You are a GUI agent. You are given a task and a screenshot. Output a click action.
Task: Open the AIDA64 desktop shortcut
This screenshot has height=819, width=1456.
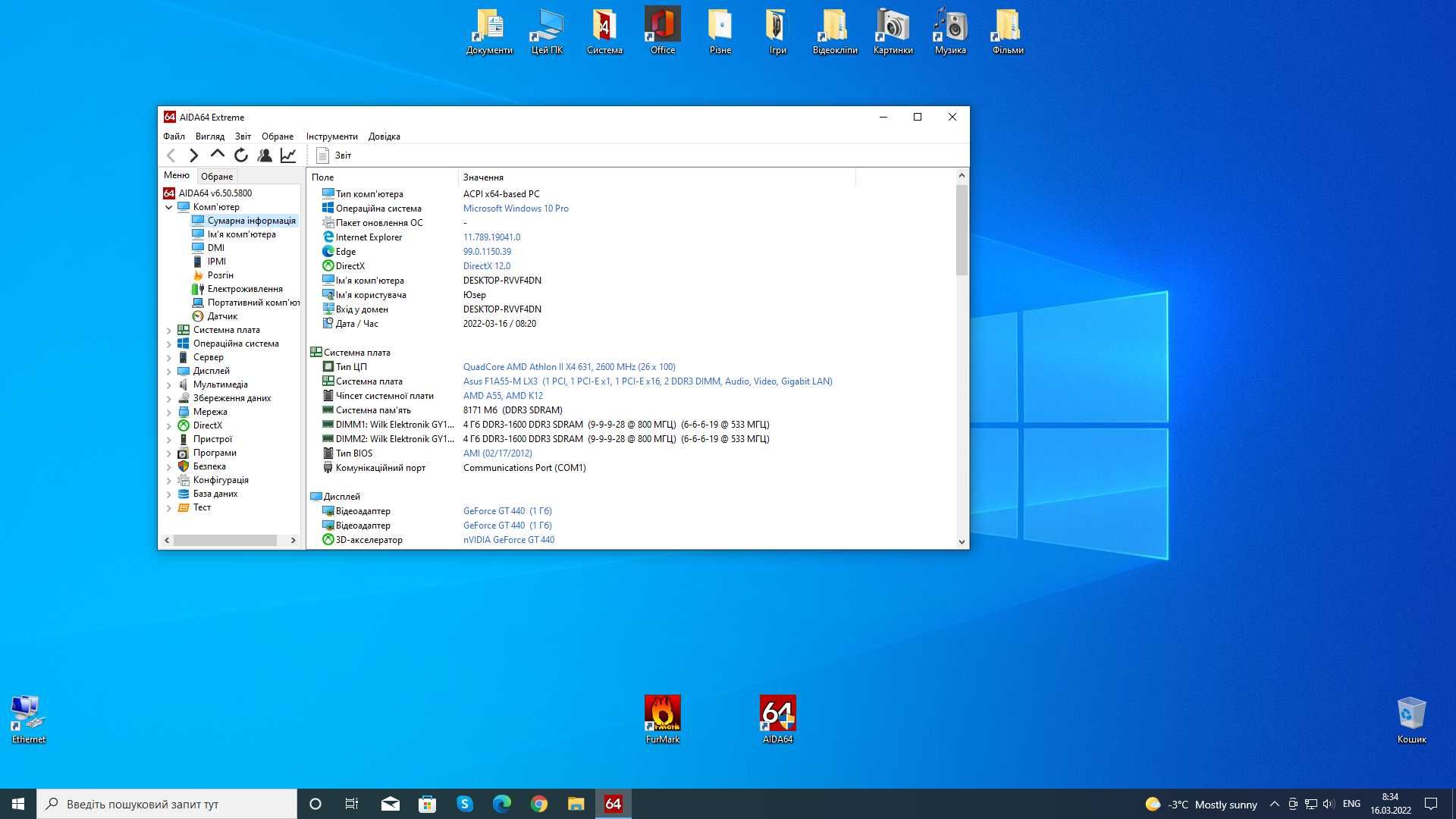tap(777, 720)
